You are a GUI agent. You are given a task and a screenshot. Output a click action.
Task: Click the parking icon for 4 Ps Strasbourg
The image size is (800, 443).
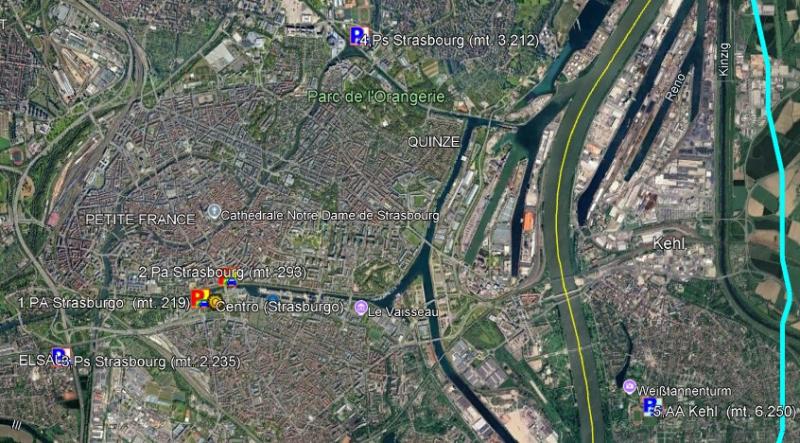359,36
